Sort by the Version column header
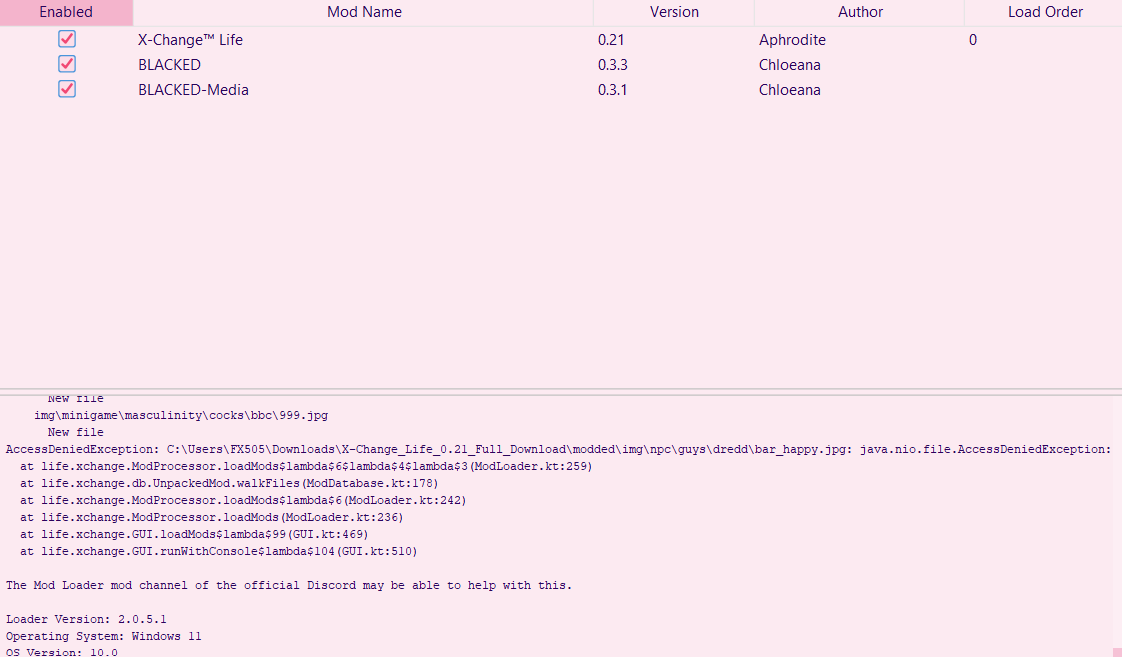The width and height of the screenshot is (1122, 657). tap(673, 12)
